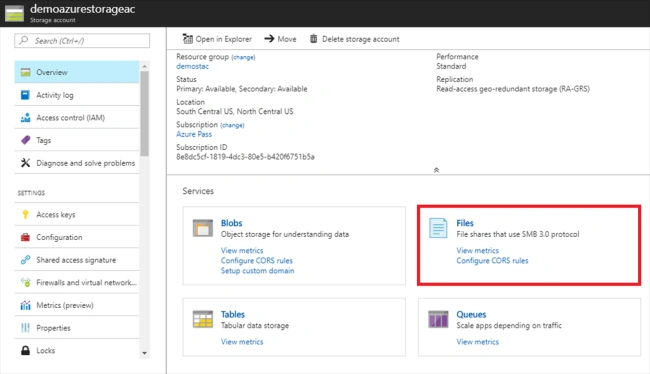Viewport: 650px width, 374px height.
Task: Click the sidebar scroll up arrow
Action: (144, 66)
